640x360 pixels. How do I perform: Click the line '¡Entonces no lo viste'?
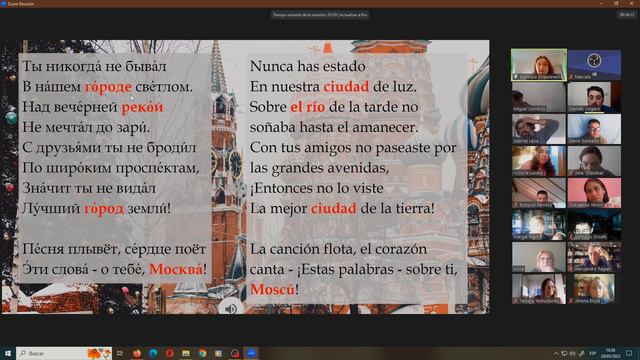pyautogui.click(x=316, y=188)
